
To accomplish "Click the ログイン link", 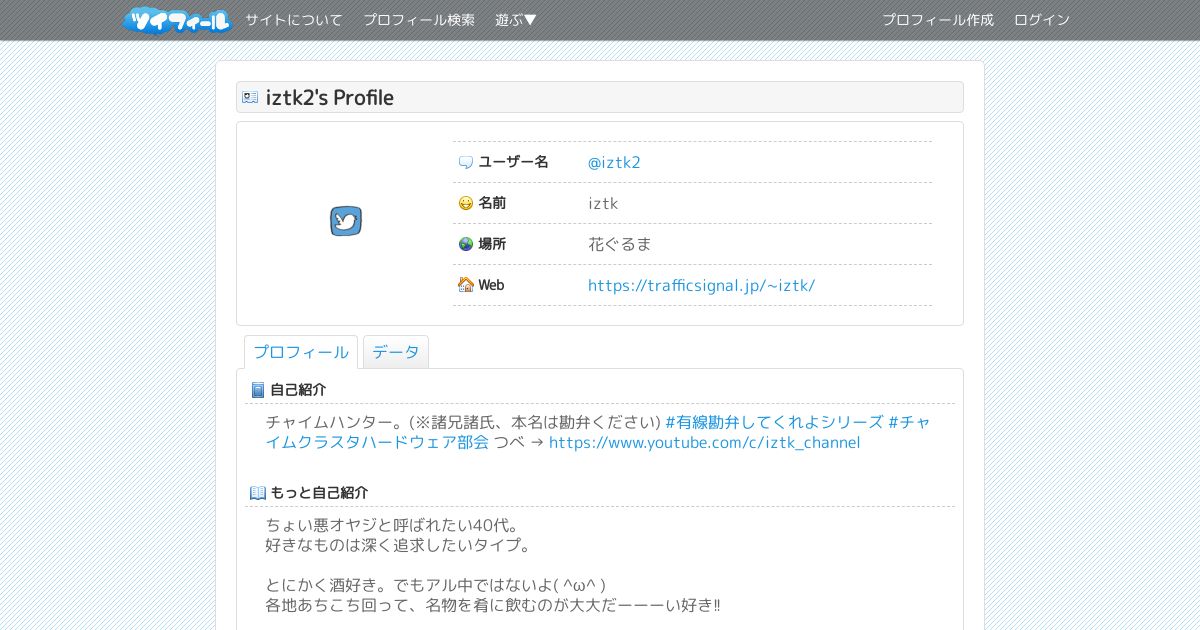I will click(1042, 20).
